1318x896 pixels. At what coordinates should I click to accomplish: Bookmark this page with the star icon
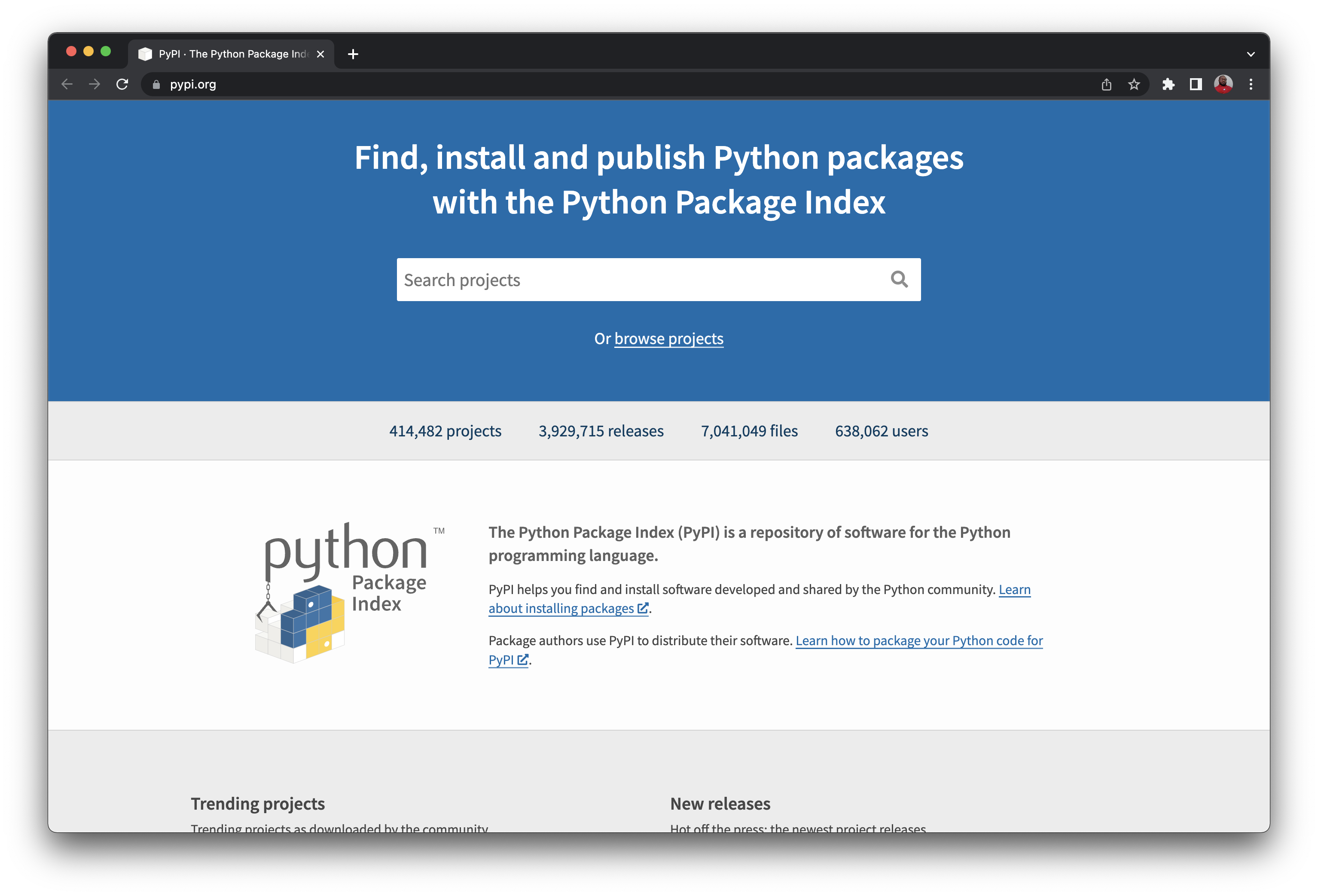[x=1134, y=85]
